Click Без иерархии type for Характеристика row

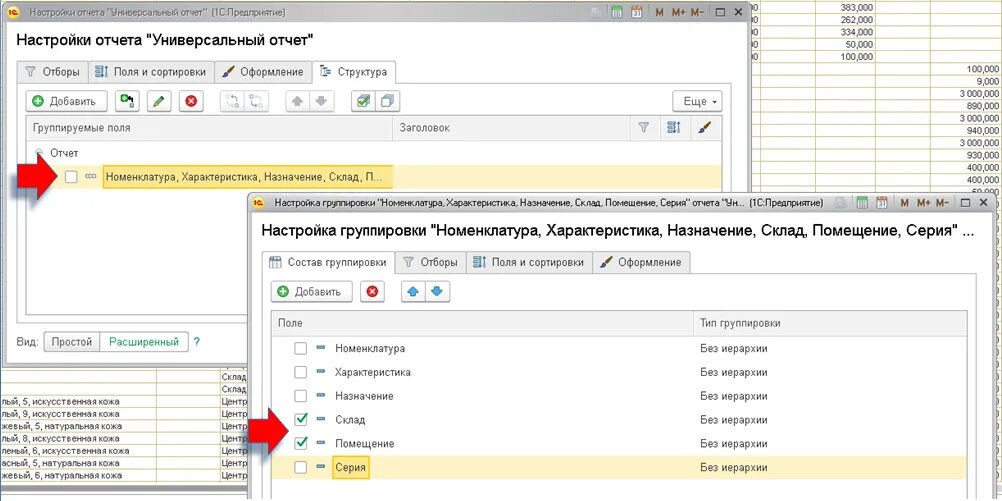point(734,373)
